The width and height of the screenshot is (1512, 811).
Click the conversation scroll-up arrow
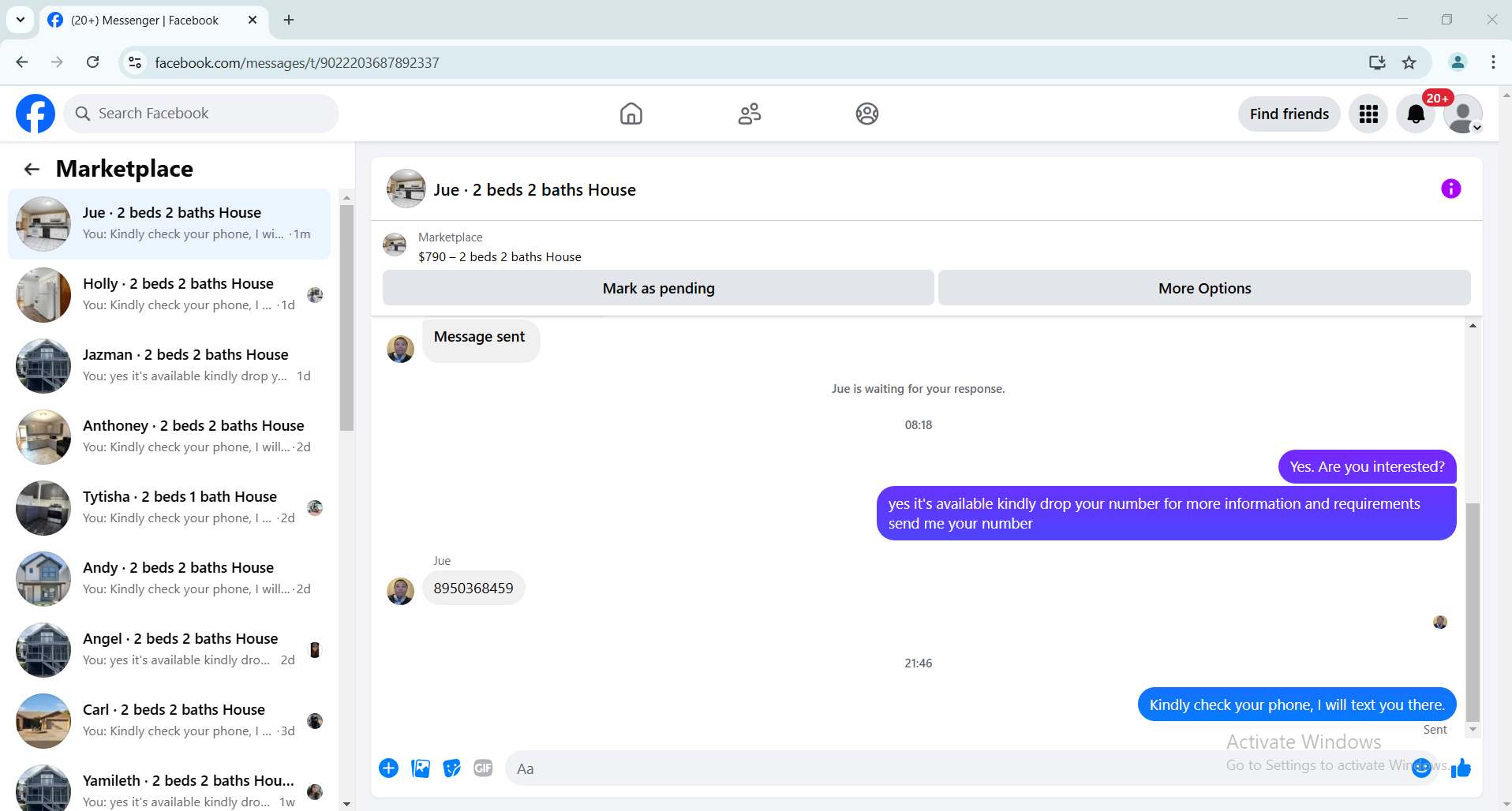1473,326
